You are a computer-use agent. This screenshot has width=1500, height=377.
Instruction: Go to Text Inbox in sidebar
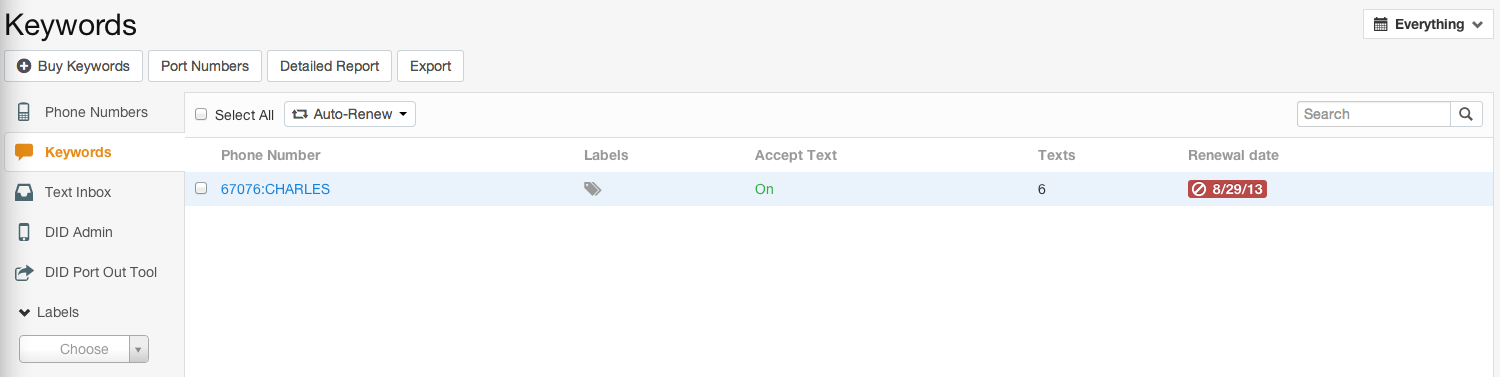78,192
